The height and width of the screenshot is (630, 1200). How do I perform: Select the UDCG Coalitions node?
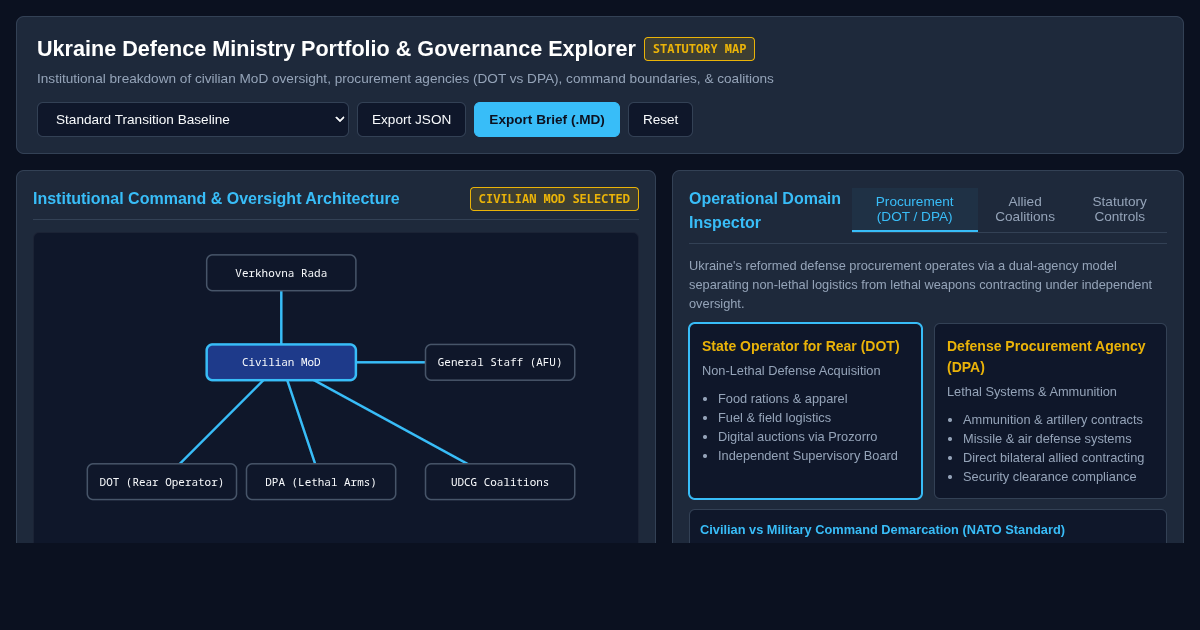(x=500, y=482)
